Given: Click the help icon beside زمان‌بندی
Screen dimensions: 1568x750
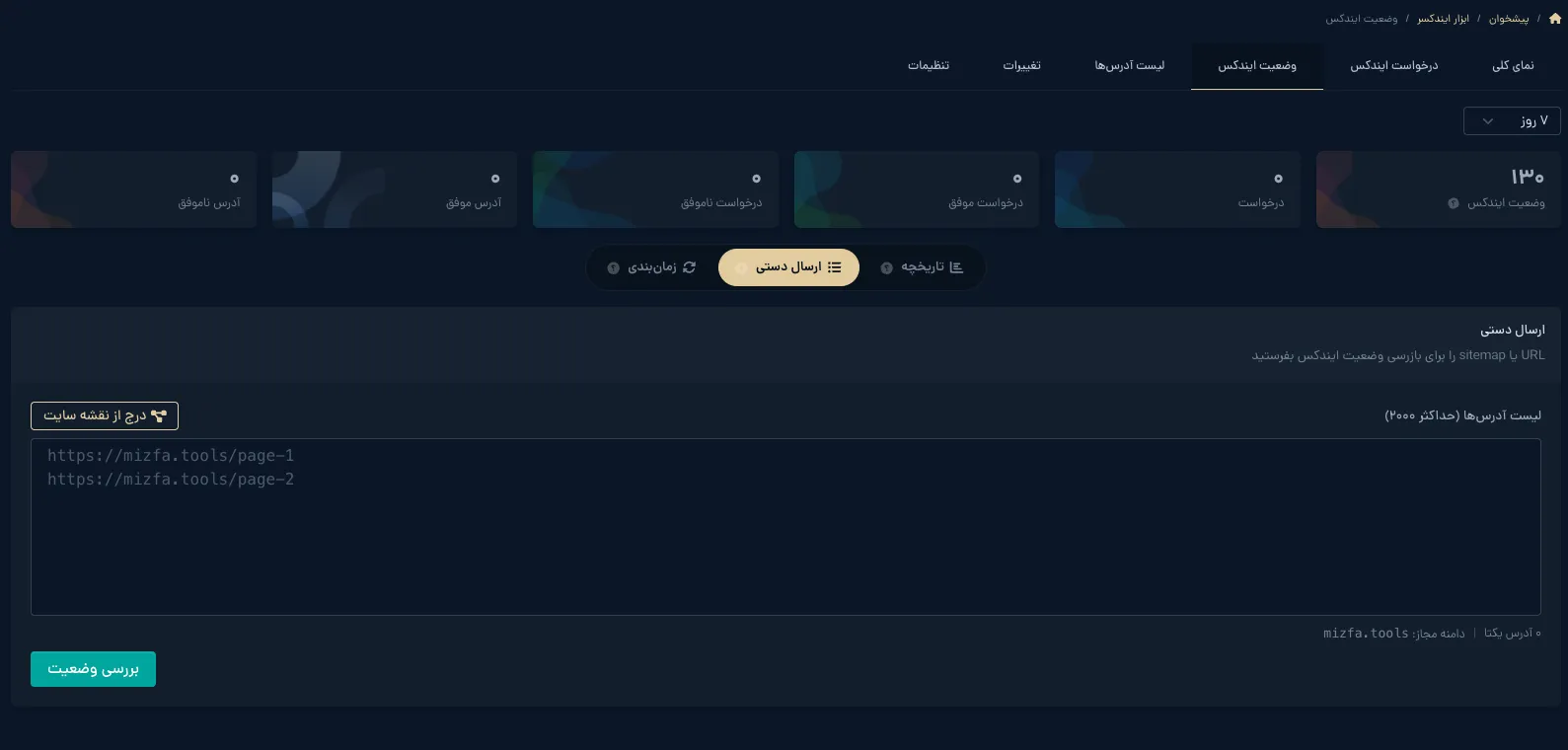Looking at the screenshot, I should point(613,267).
